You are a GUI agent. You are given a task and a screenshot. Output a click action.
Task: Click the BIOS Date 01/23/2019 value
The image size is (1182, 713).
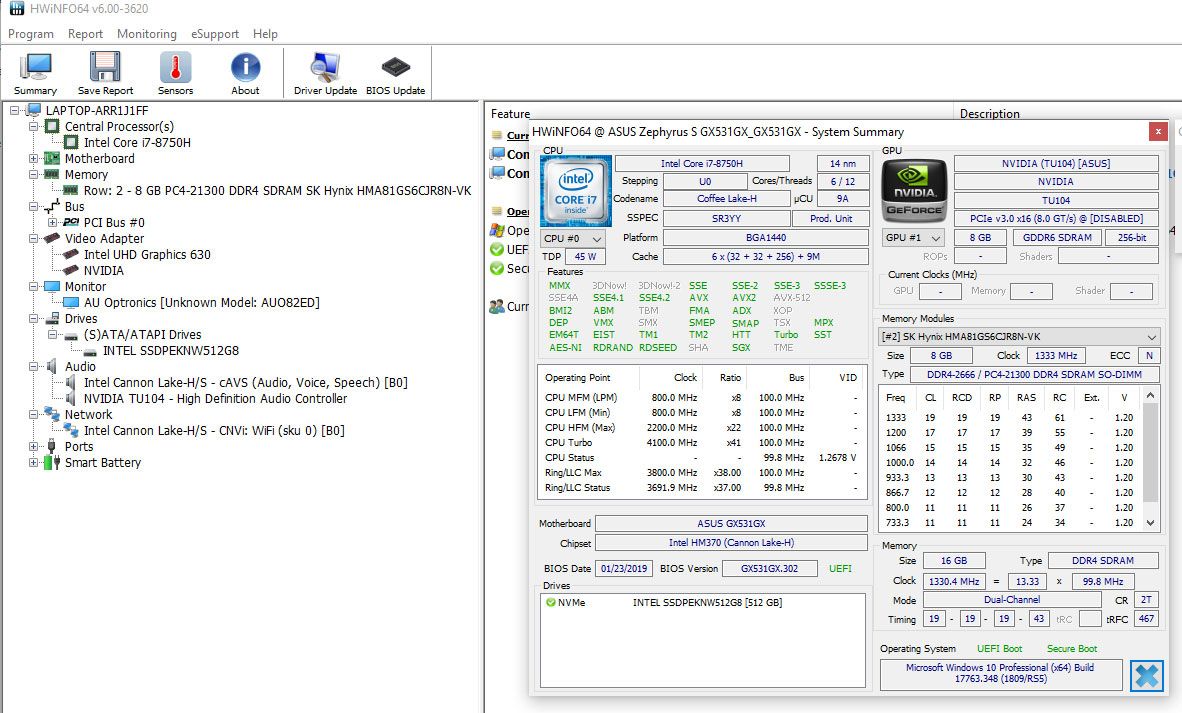click(x=624, y=568)
